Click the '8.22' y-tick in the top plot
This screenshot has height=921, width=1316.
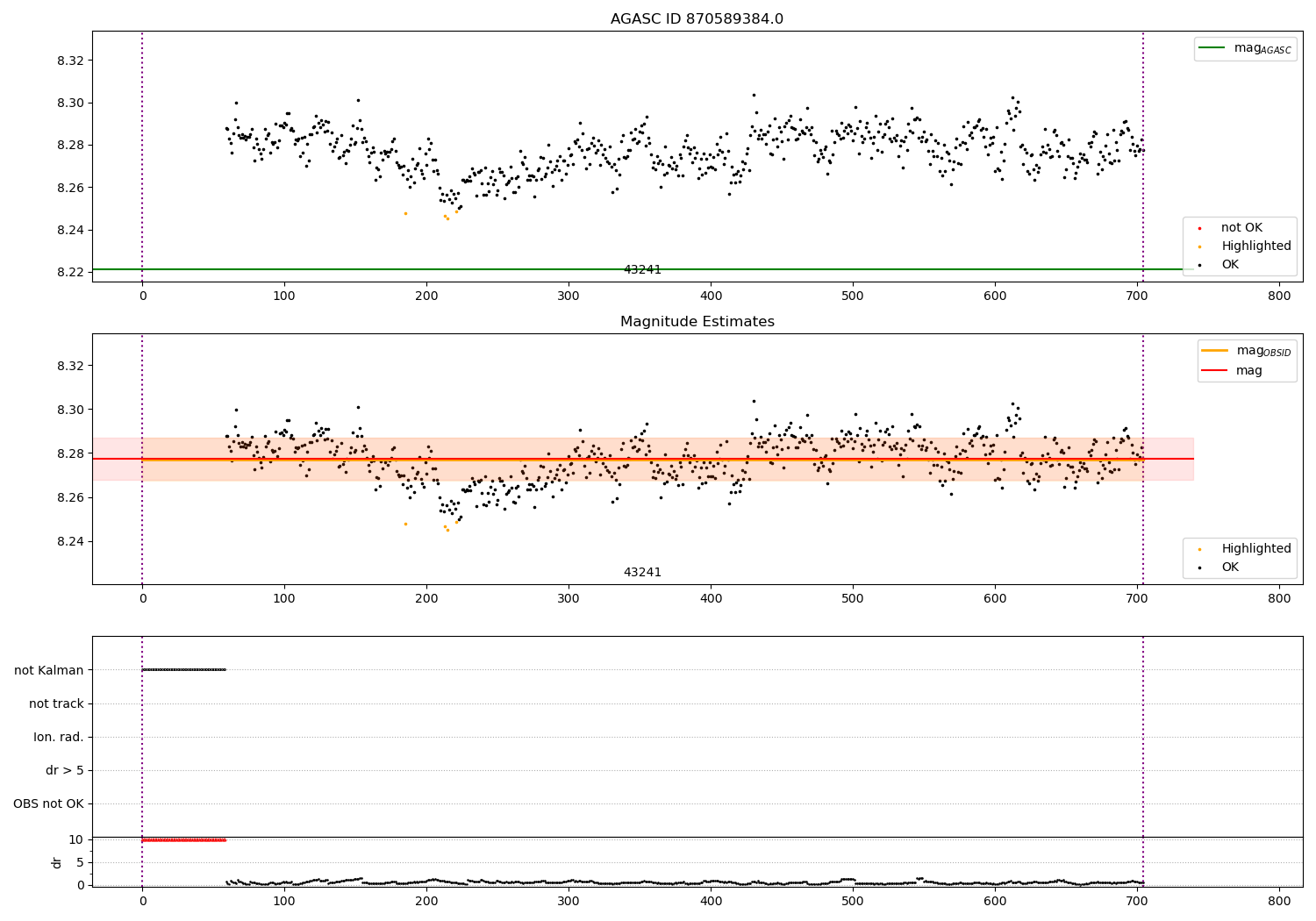70,273
